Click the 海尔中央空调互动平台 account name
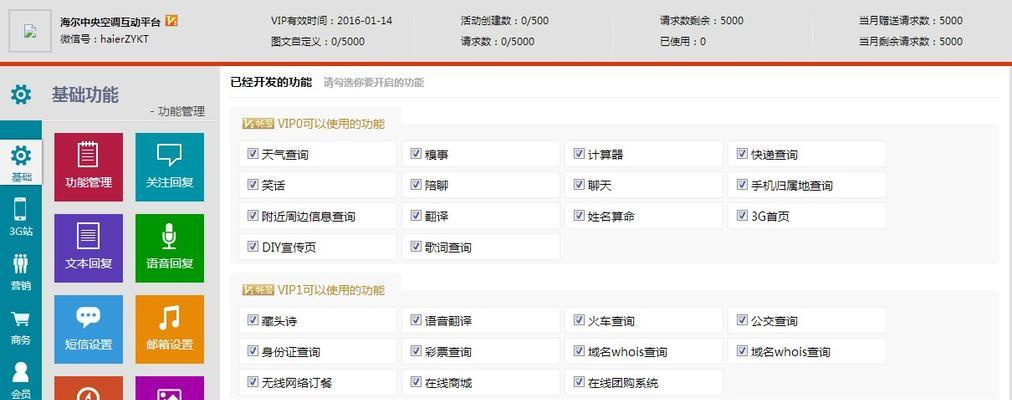Screen dimensions: 1012x400 point(110,21)
